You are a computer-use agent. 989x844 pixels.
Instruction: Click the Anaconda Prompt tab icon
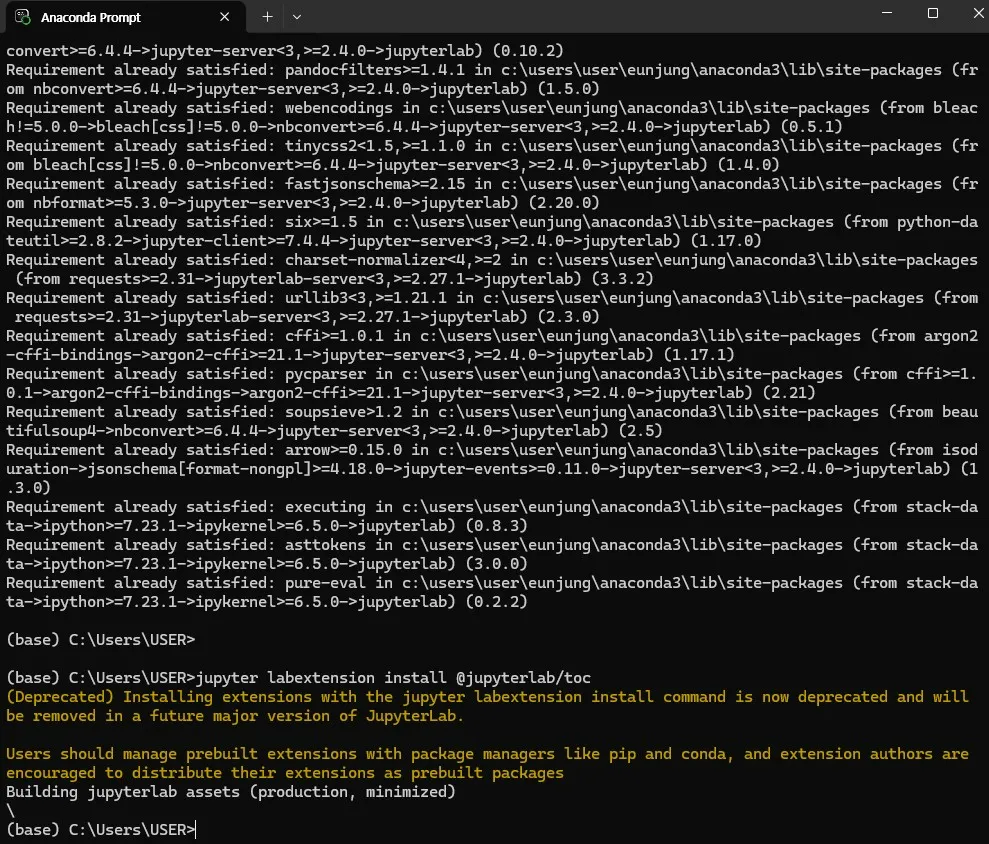23,17
